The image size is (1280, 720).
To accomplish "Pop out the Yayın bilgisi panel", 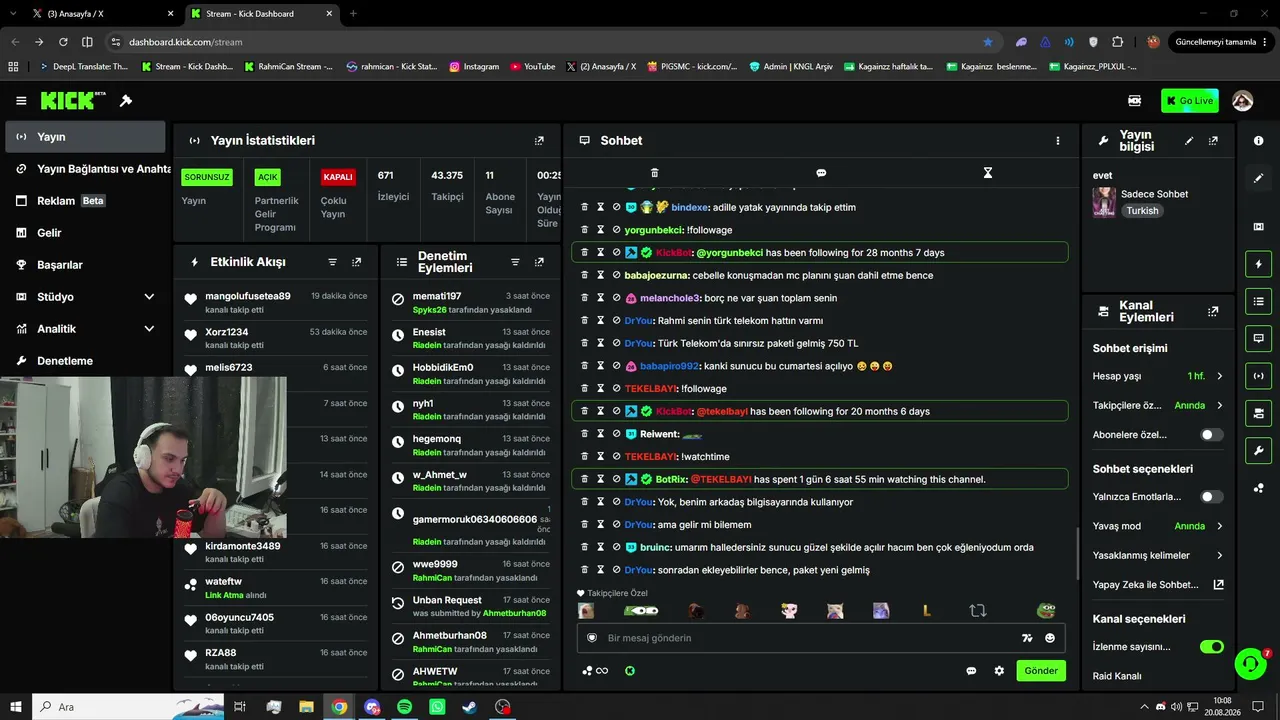I will 1213,141.
